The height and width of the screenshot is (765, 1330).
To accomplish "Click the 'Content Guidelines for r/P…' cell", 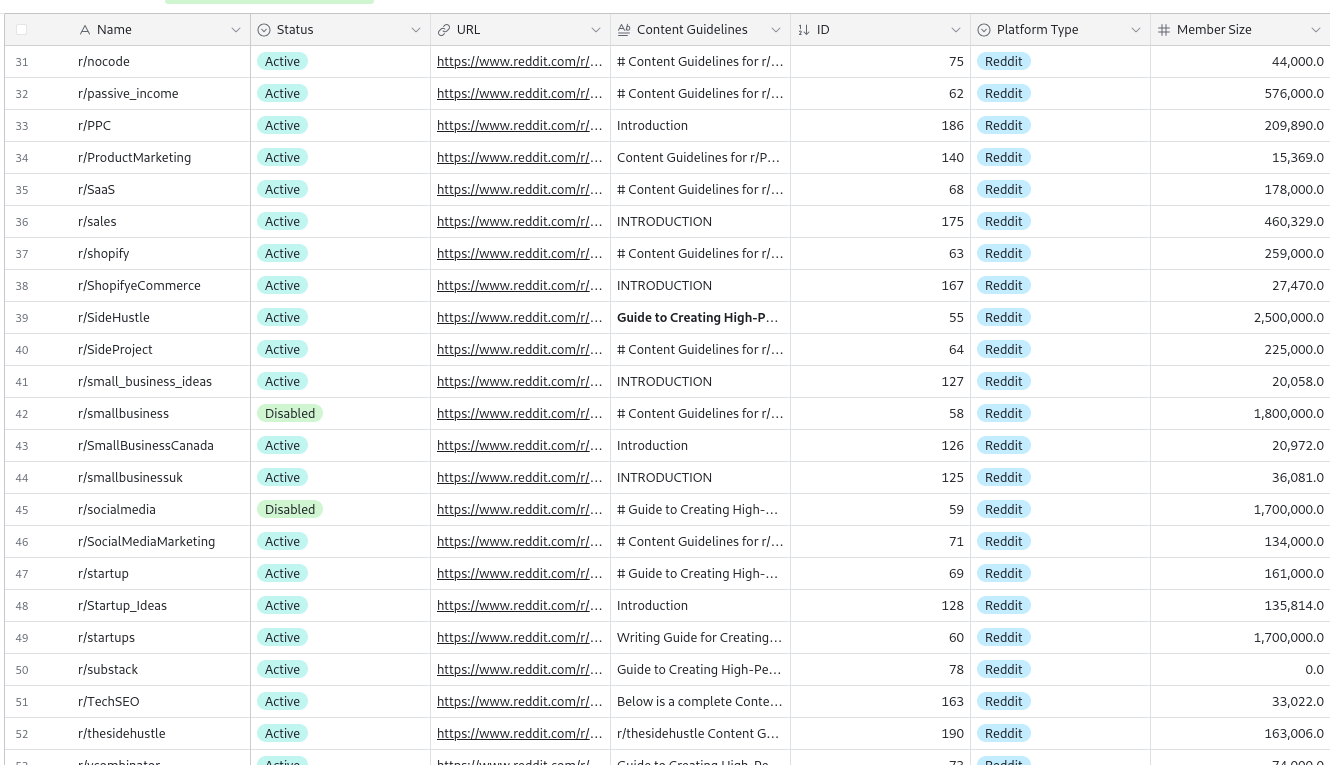I will pos(700,158).
